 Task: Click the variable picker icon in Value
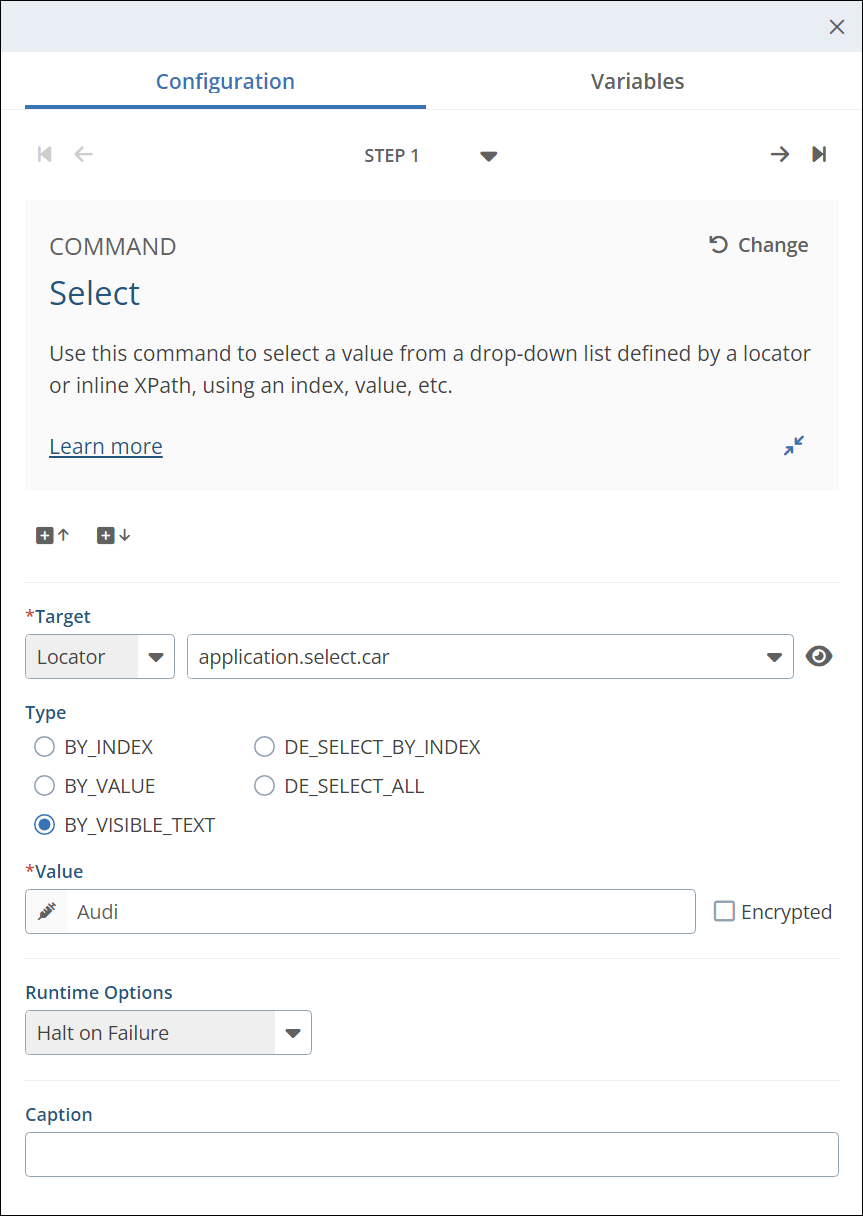point(47,912)
